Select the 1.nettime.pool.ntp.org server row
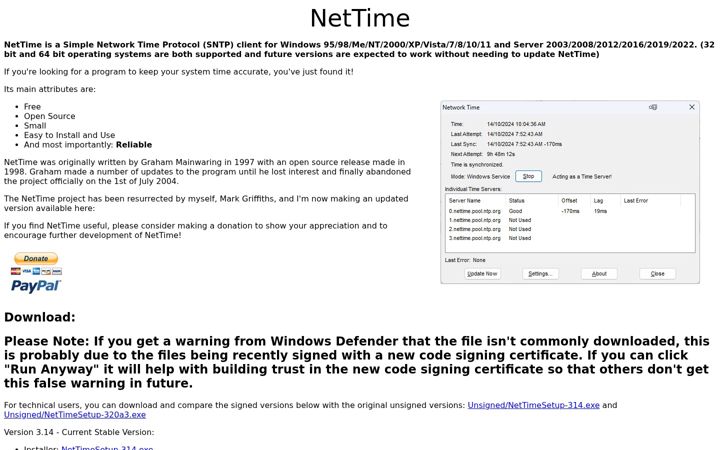Image resolution: width=720 pixels, height=450 pixels. pos(570,220)
